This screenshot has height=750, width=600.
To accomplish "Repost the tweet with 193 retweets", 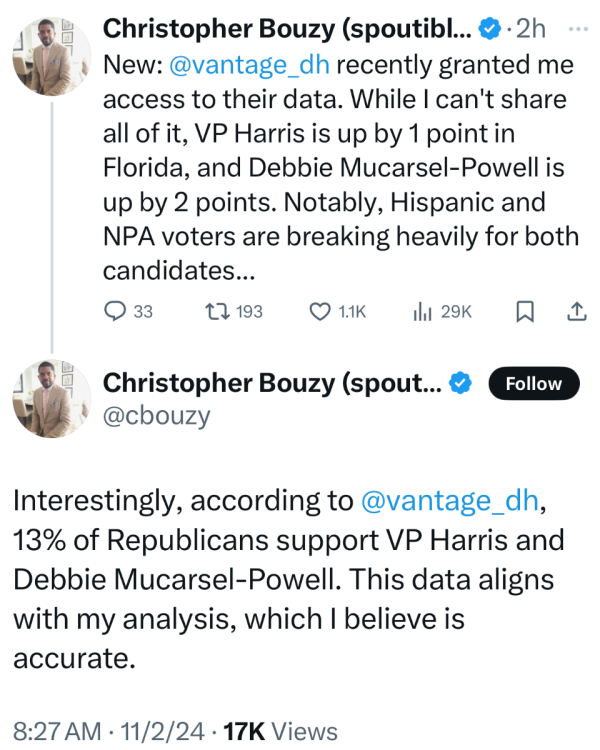I will click(214, 312).
